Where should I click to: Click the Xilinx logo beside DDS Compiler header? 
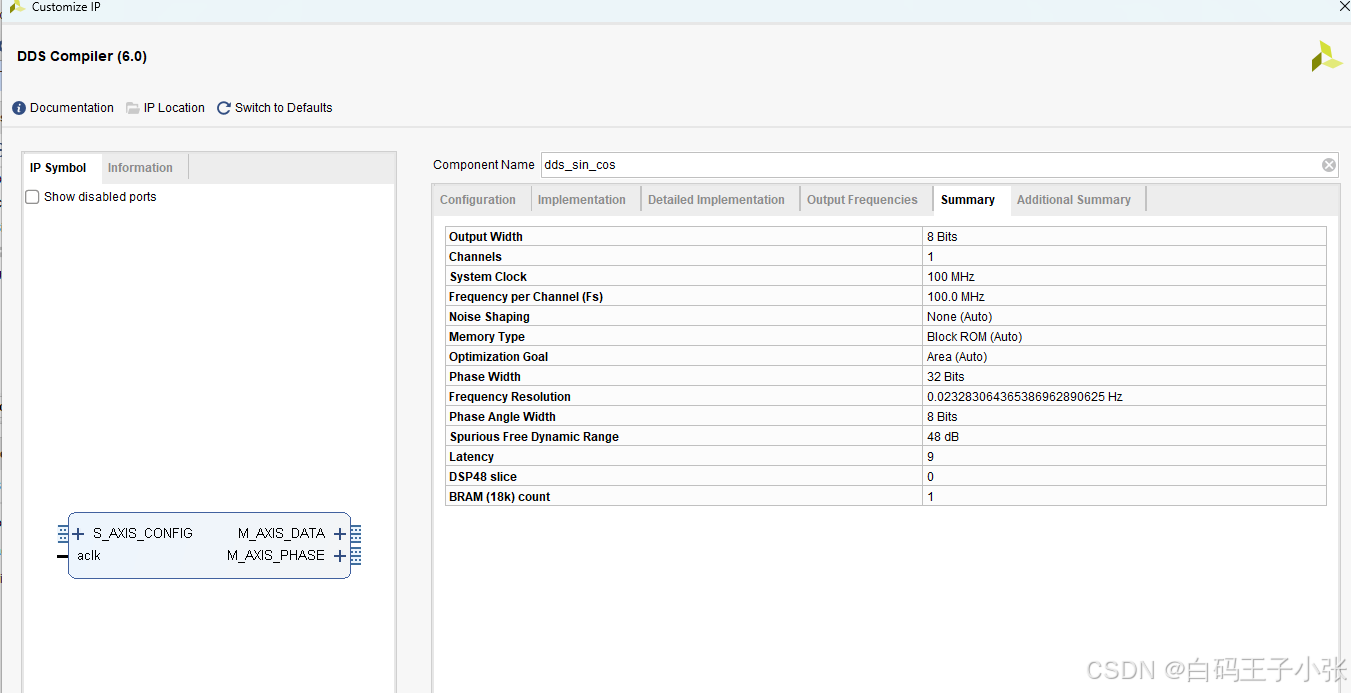tap(1326, 56)
